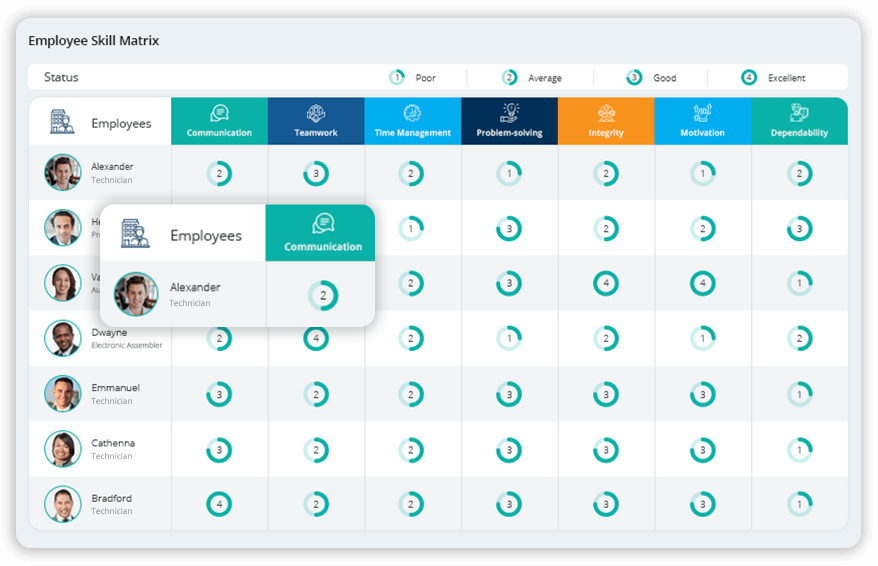Click Bradford's Communication rating of 4
878x566 pixels.
click(x=219, y=504)
